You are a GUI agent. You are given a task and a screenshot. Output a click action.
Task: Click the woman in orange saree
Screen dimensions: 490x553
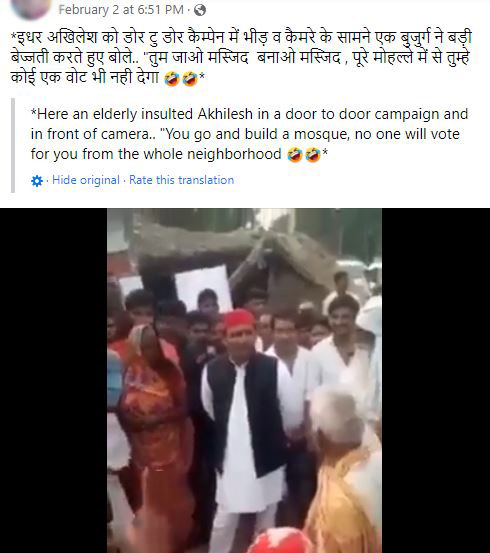(x=153, y=423)
